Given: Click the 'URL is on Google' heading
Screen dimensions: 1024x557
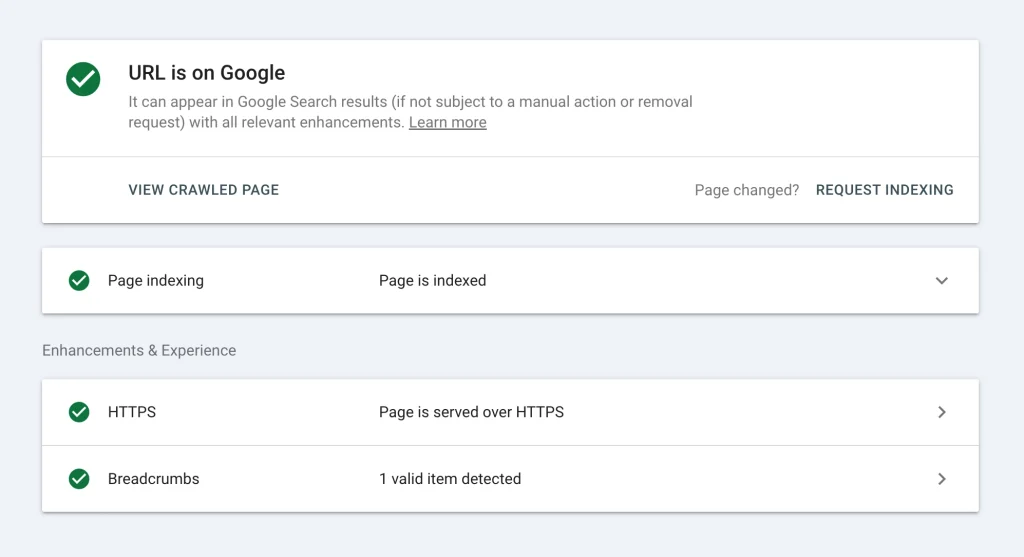Looking at the screenshot, I should click(206, 72).
